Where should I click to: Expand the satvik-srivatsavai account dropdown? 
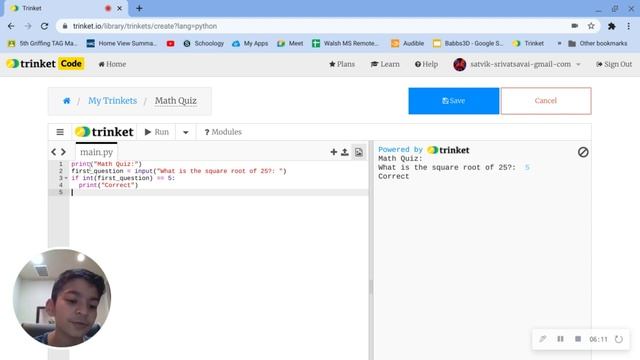(x=517, y=64)
